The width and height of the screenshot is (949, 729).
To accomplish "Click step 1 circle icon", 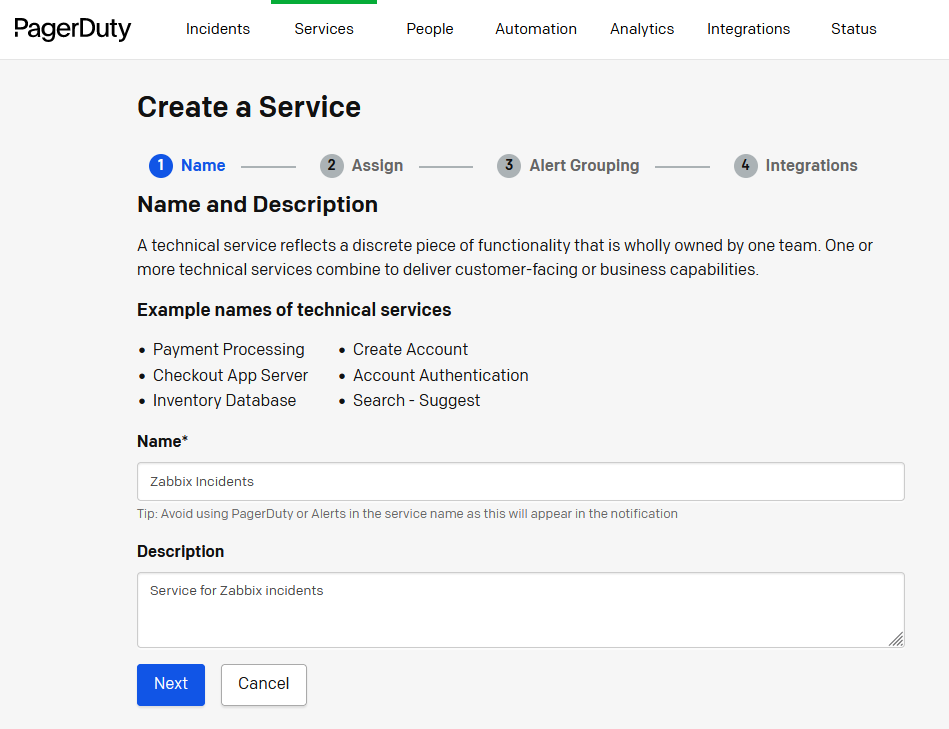I will coord(161,166).
